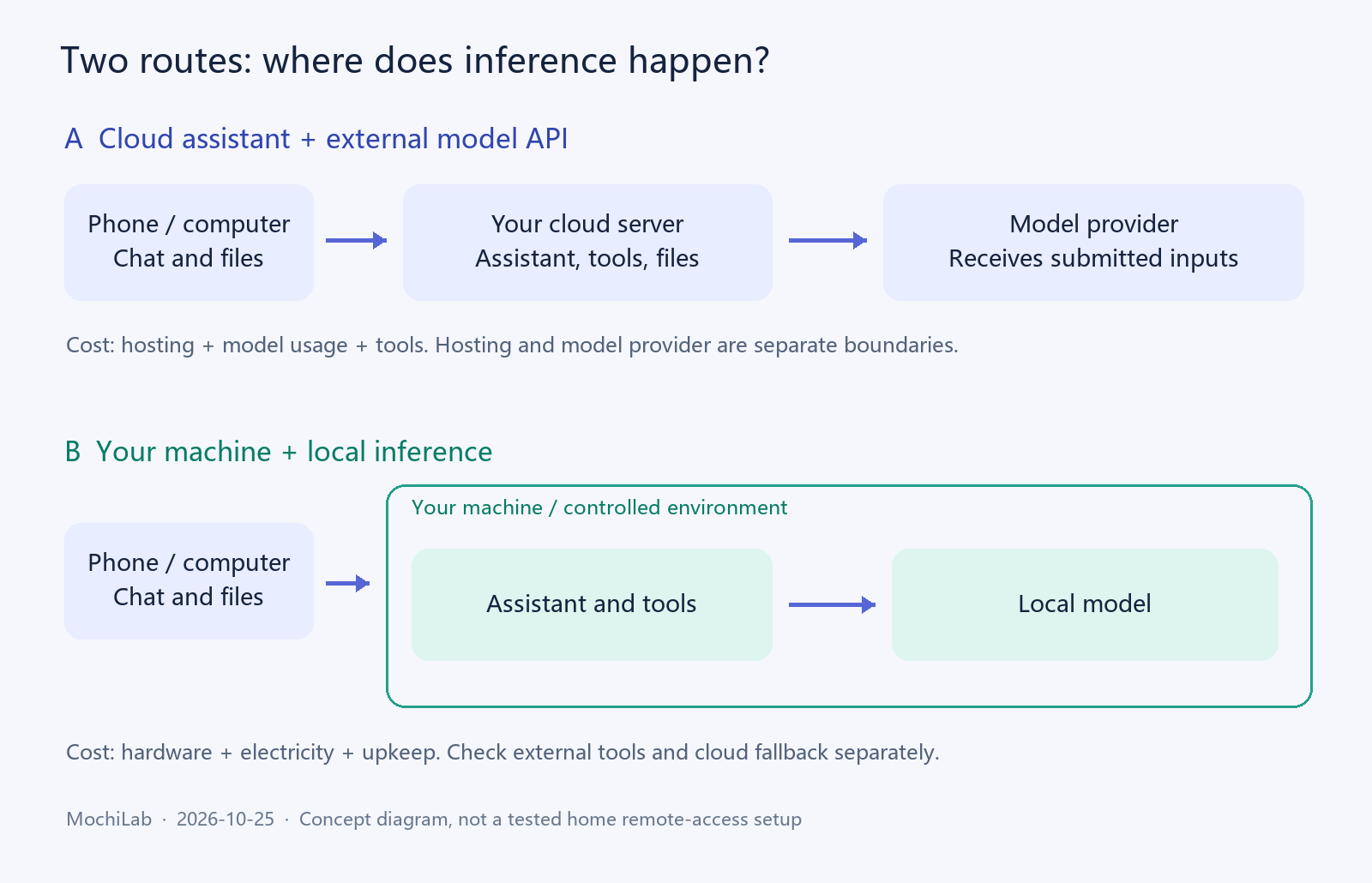Image resolution: width=1372 pixels, height=883 pixels.
Task: Click label "Your machine / controlled environment"
Action: (x=599, y=508)
